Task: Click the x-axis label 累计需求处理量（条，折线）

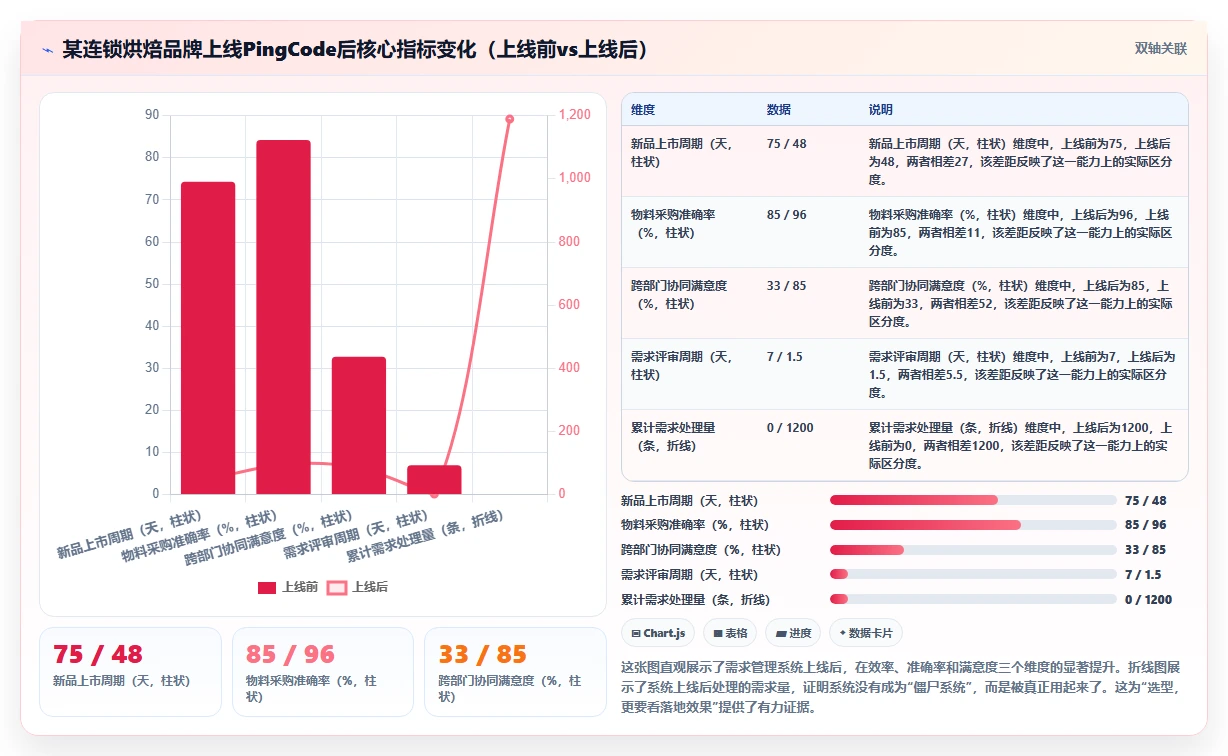Action: click(424, 537)
